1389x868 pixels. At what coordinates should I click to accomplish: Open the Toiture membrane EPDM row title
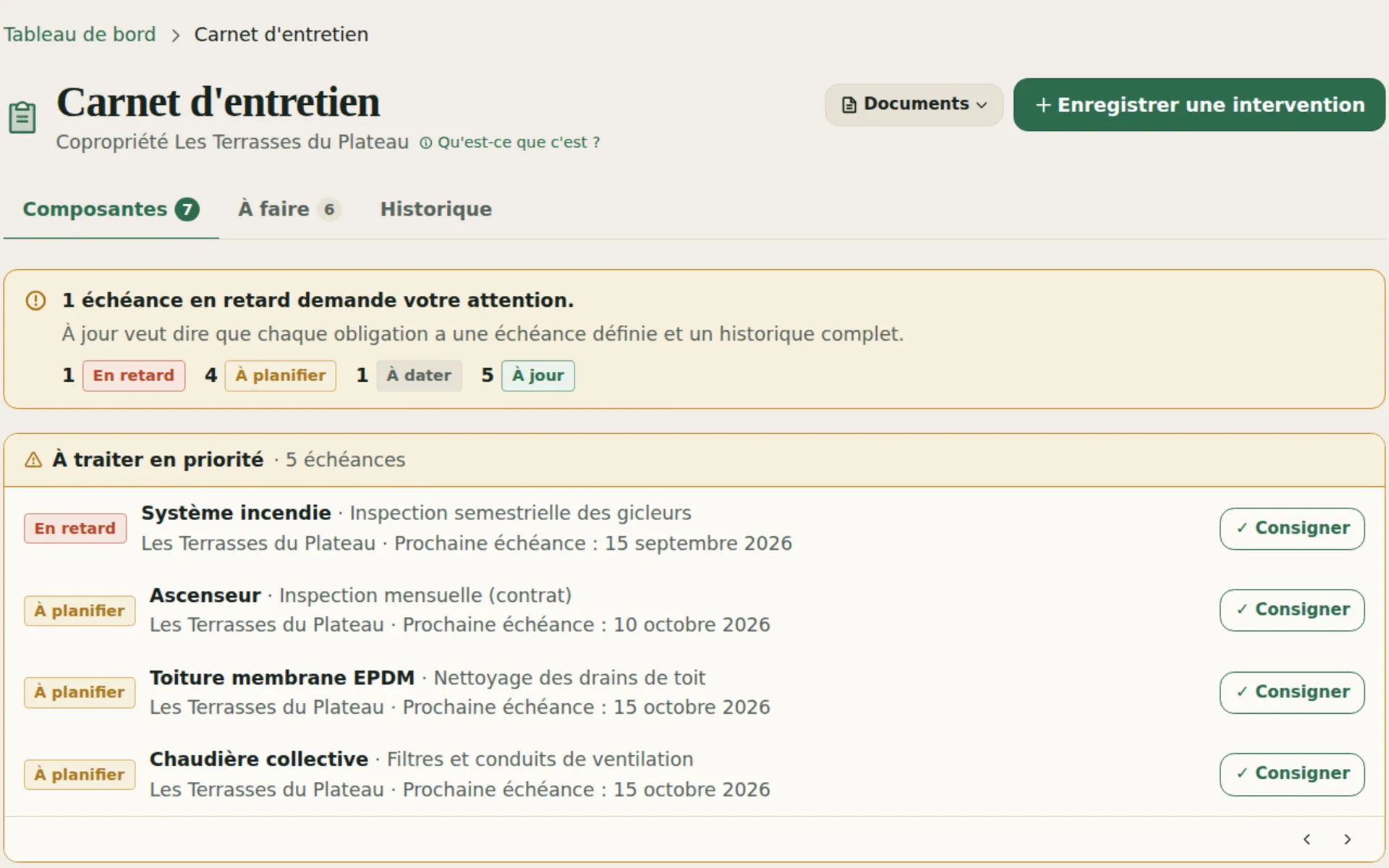tap(282, 678)
